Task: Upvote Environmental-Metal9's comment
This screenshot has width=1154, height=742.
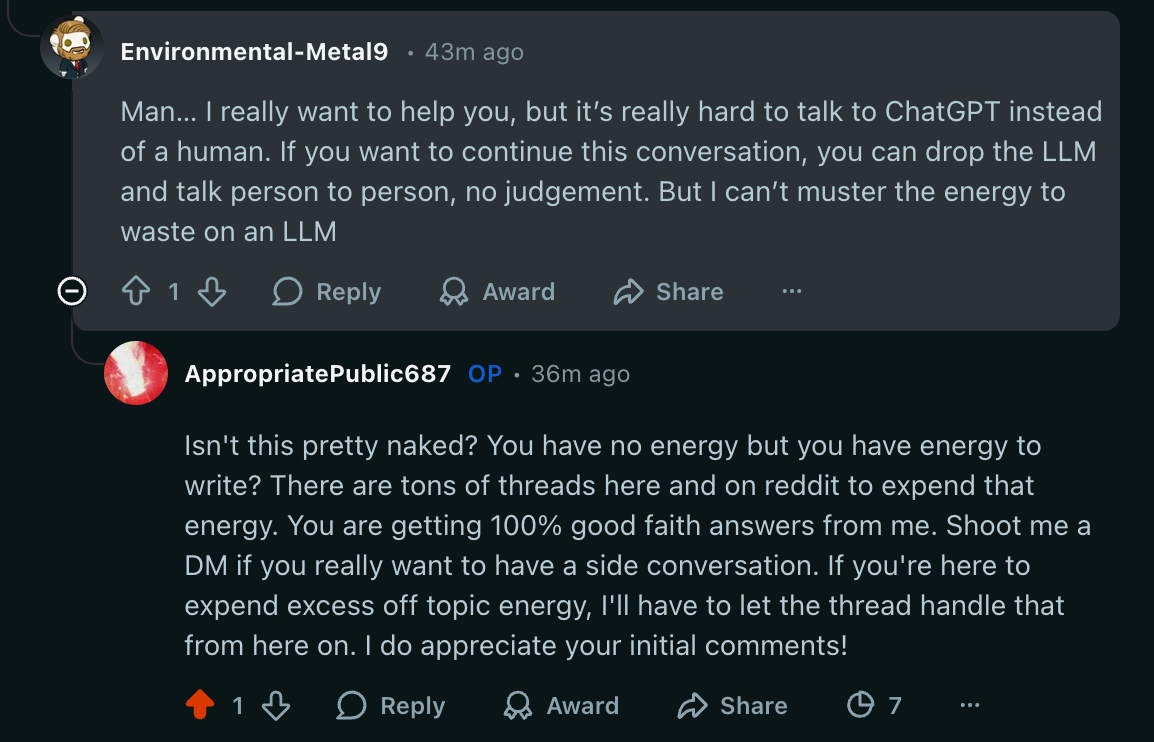Action: pos(134,292)
